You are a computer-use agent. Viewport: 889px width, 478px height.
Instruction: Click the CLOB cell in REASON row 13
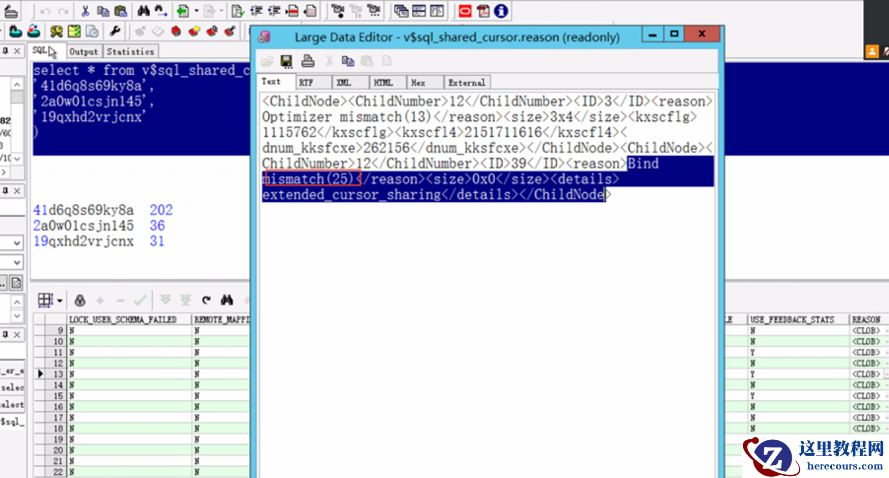(x=866, y=374)
